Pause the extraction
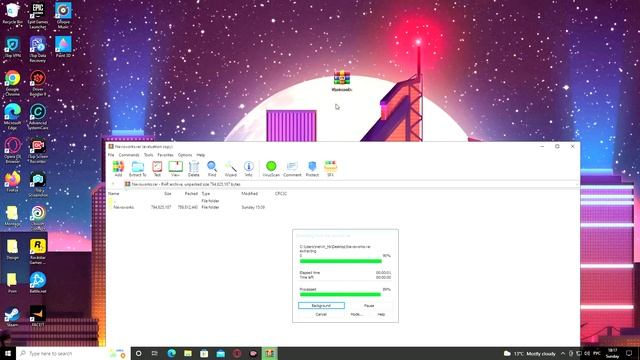Screen dimensions: 640x360 tap(369, 306)
